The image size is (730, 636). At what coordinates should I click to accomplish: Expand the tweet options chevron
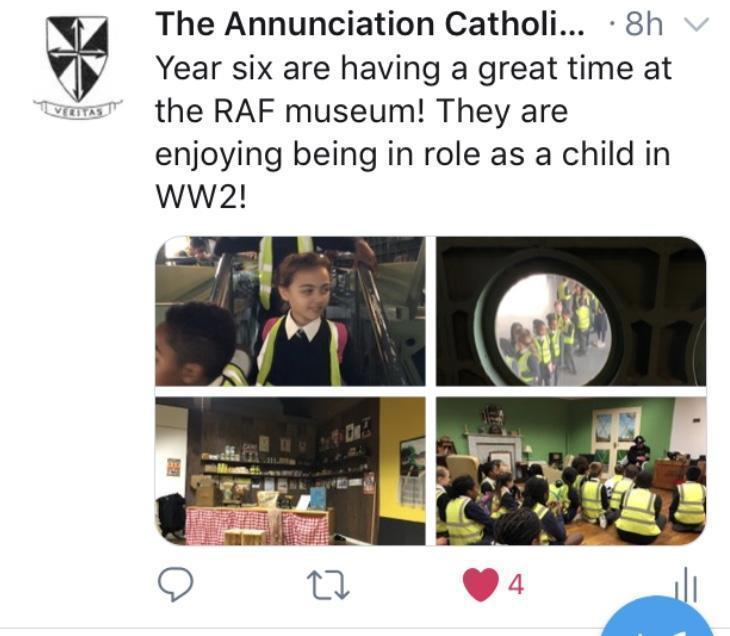696,24
